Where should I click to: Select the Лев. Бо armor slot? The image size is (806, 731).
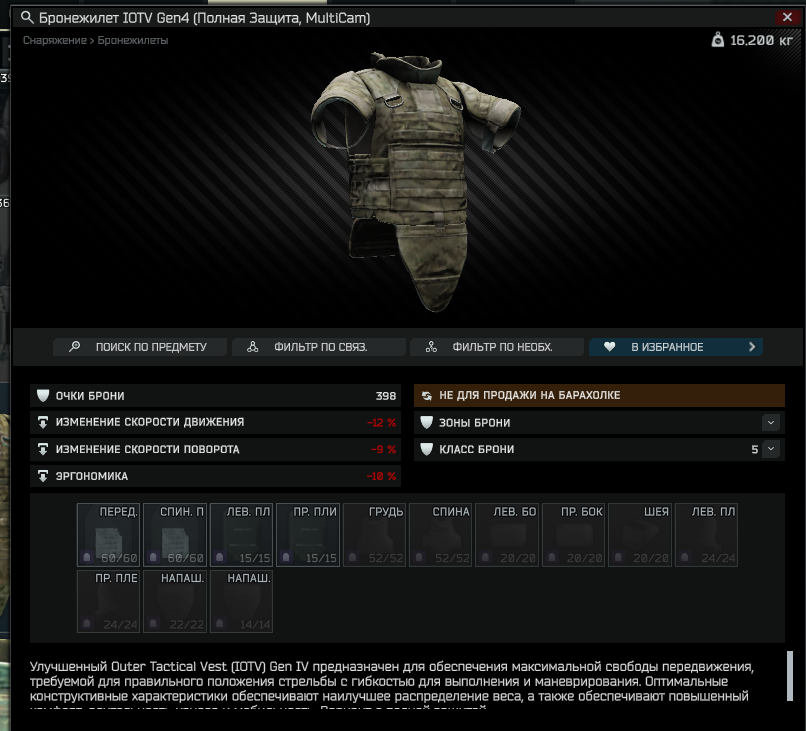(x=507, y=535)
